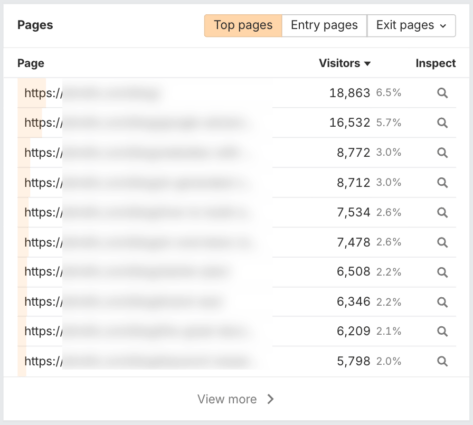Inspect the page with 6,209 visitors
Image resolution: width=473 pixels, height=425 pixels.
click(x=442, y=331)
